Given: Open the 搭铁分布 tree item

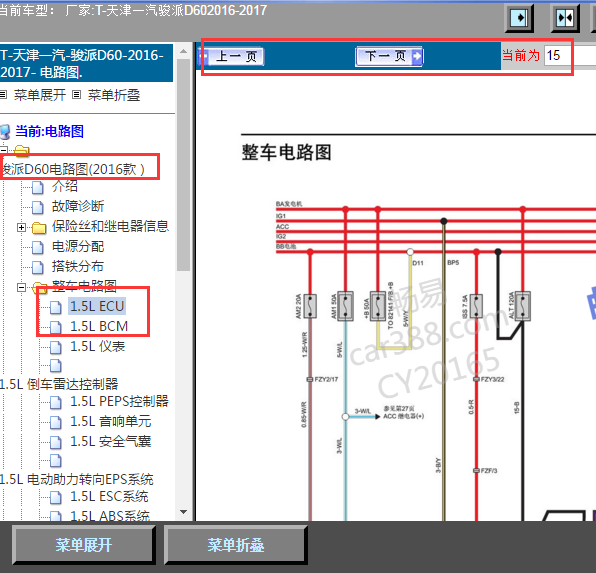Looking at the screenshot, I should (x=78, y=267).
